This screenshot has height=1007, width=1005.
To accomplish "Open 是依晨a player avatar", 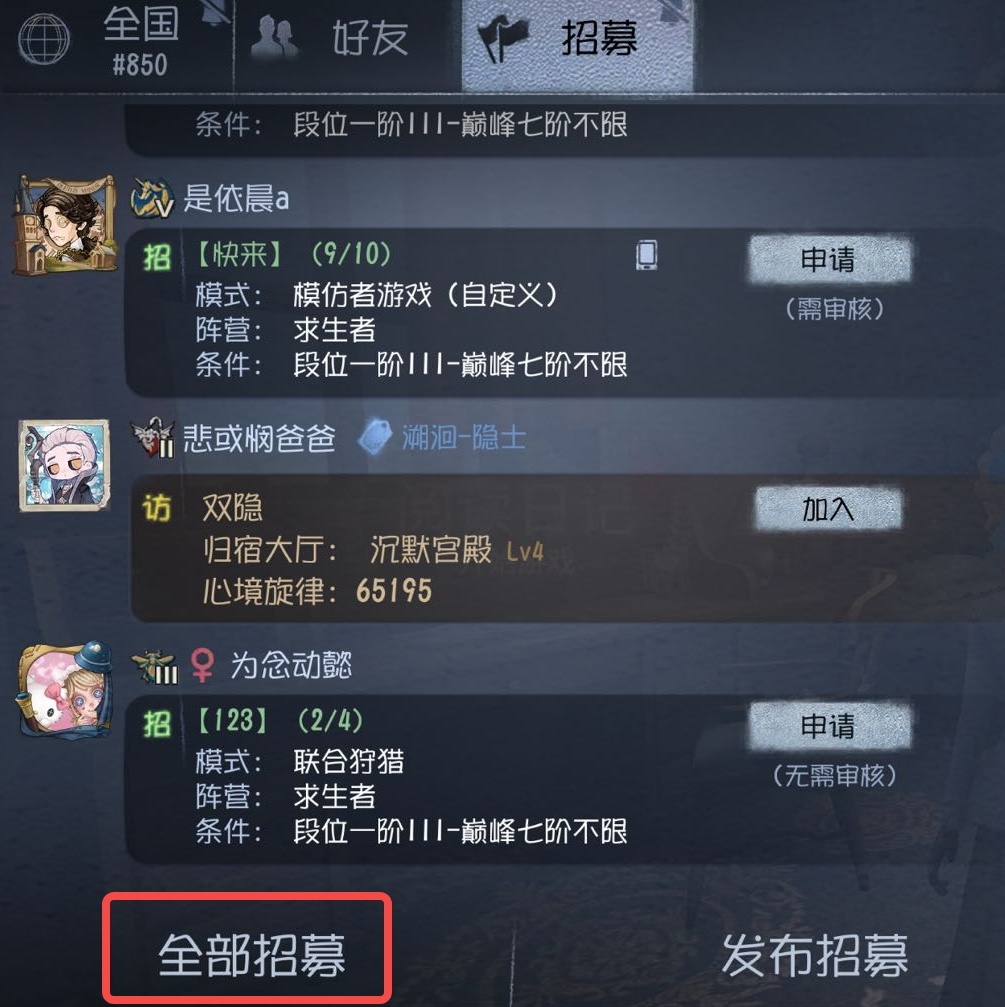I will [x=65, y=224].
